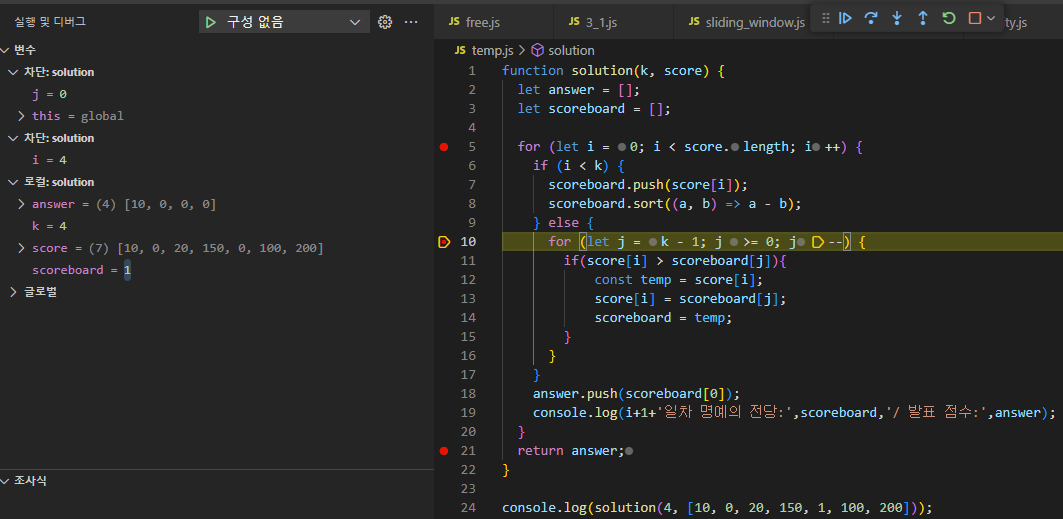Click the Step Out debug icon

[923, 18]
